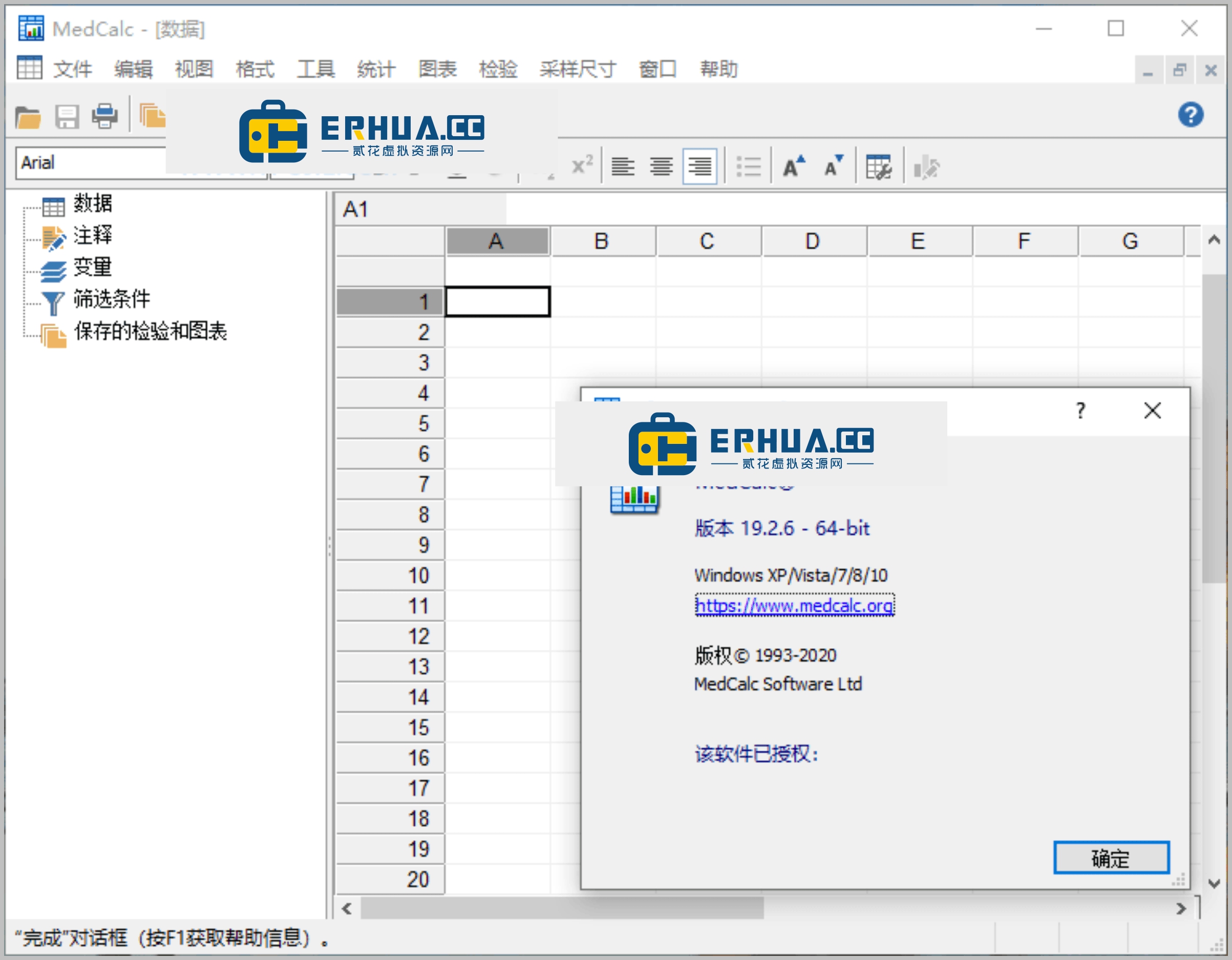Viewport: 1232px width, 960px height.
Task: Save data with the floppy disk icon
Action: (67, 117)
